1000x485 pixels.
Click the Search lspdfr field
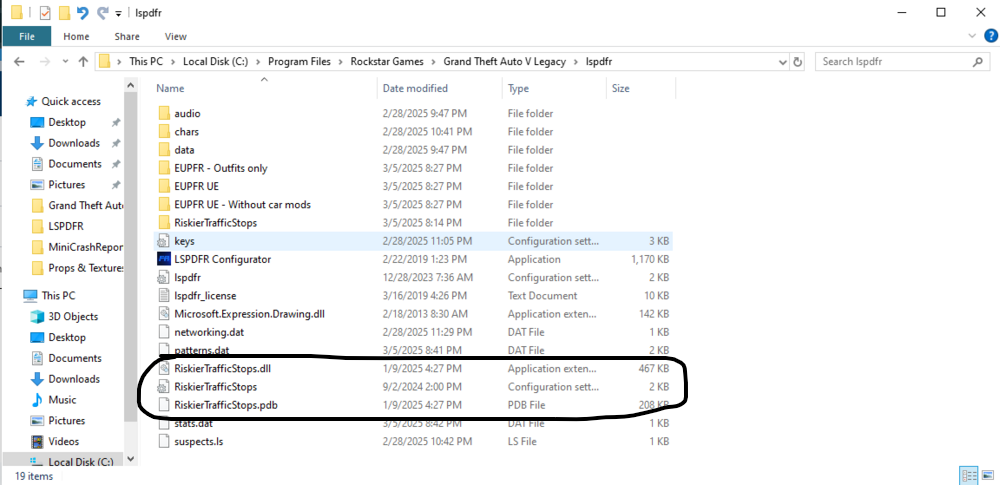(x=902, y=62)
